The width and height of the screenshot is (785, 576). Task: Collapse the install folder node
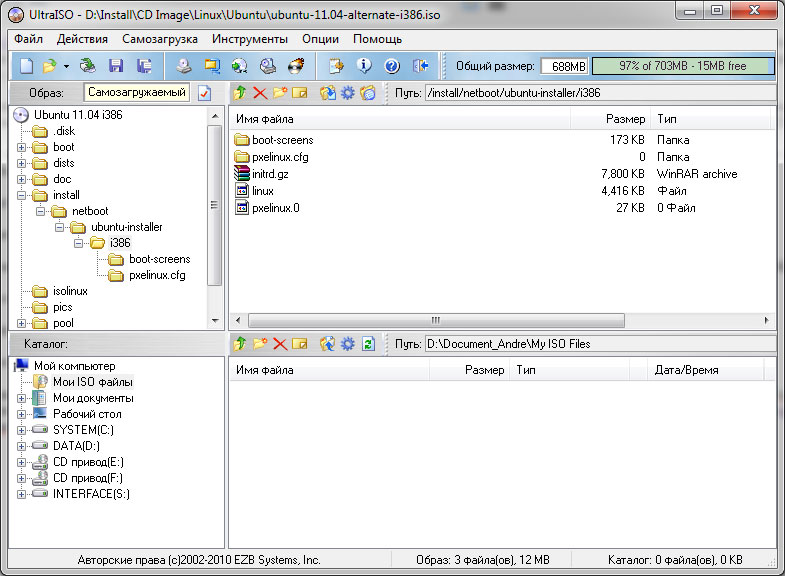click(x=22, y=195)
